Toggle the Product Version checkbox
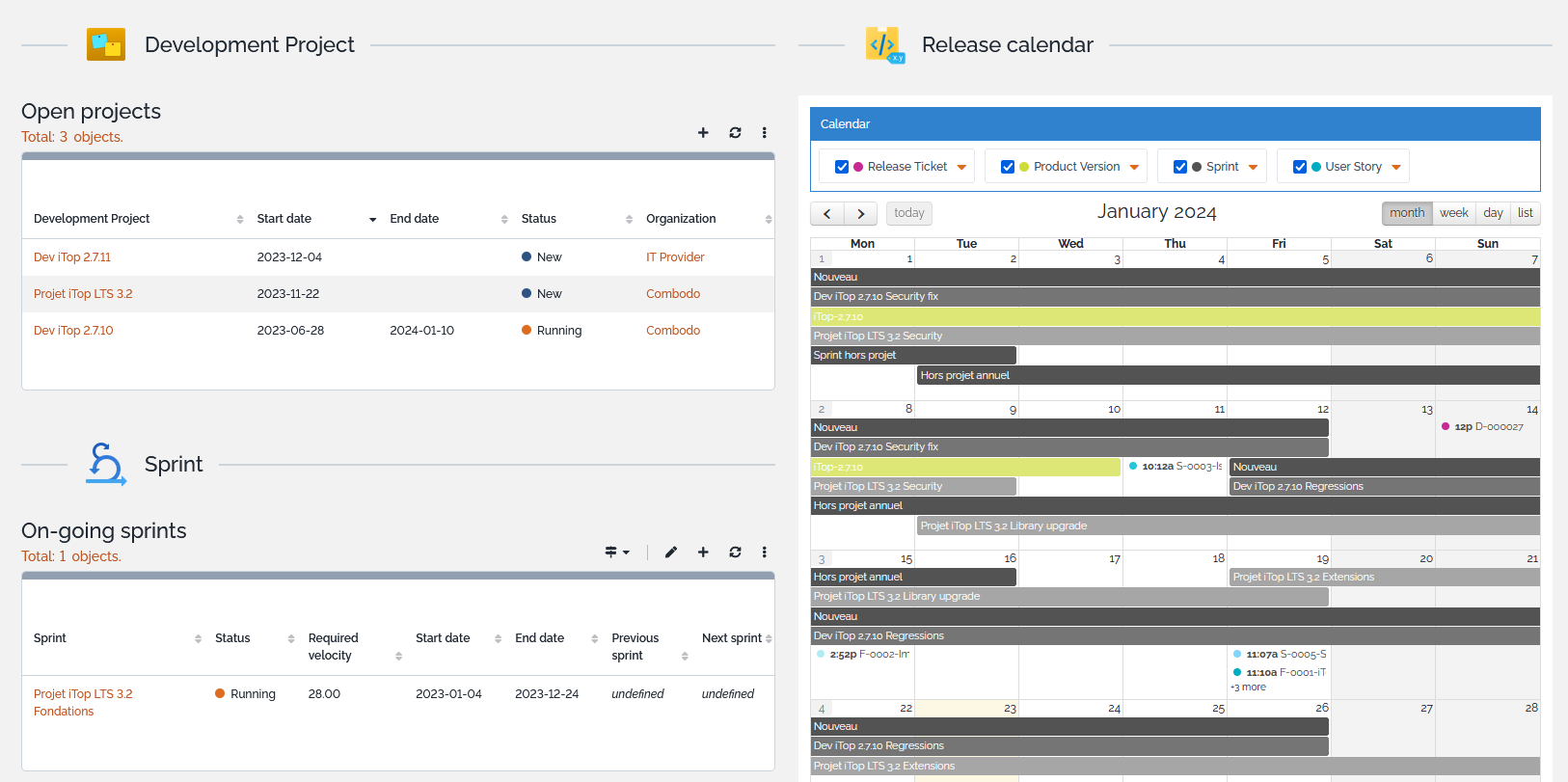This screenshot has height=782, width=1568. tap(1008, 167)
